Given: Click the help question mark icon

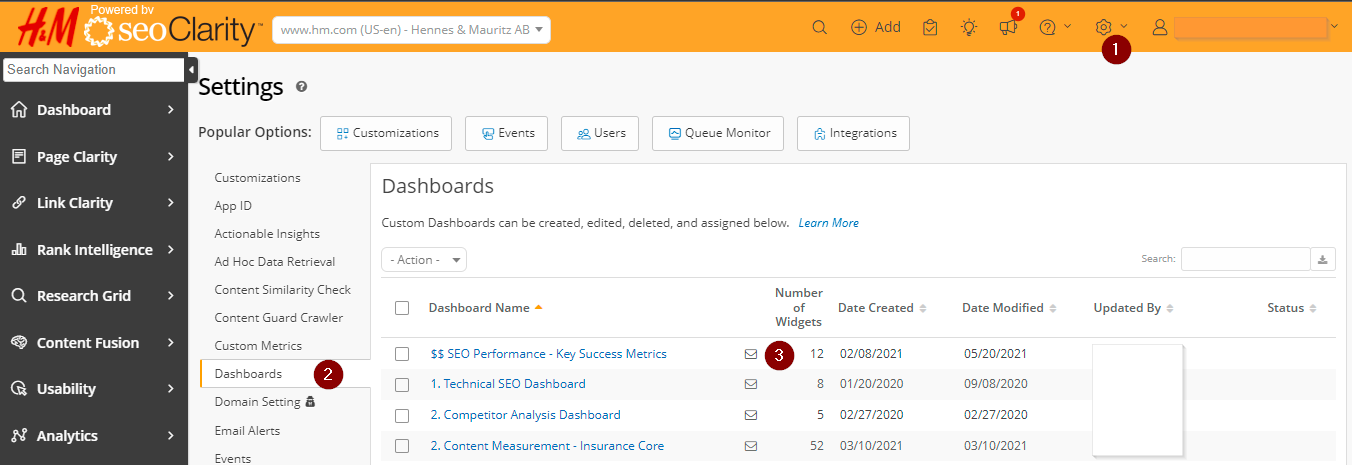Looking at the screenshot, I should click(1048, 27).
